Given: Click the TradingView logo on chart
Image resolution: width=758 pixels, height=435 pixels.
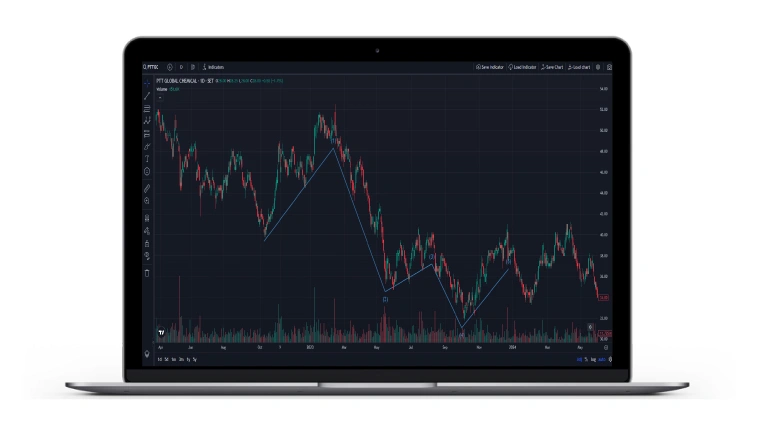Looking at the screenshot, I should point(161,332).
